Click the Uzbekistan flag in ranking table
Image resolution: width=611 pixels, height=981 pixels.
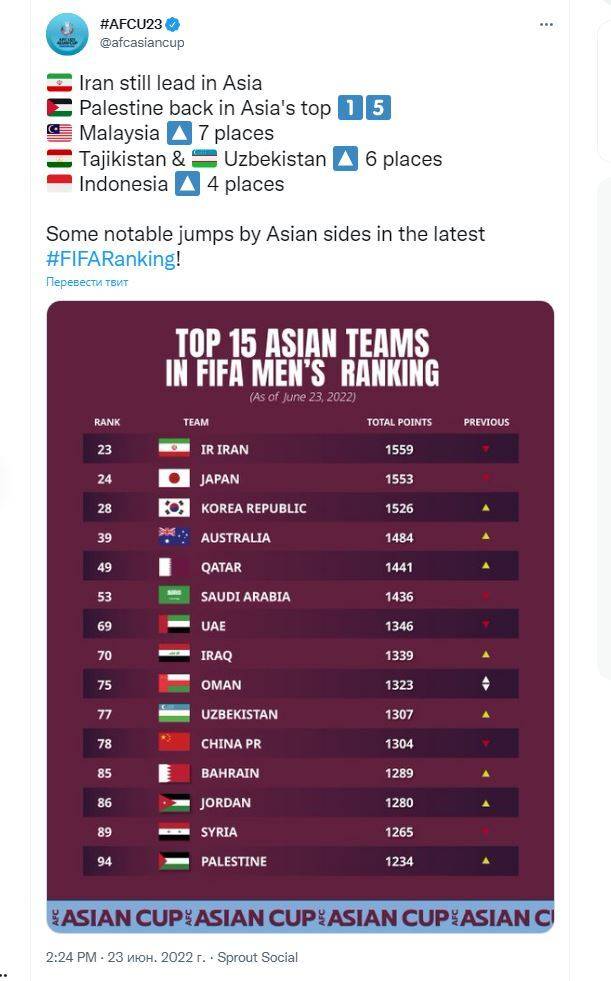(174, 714)
